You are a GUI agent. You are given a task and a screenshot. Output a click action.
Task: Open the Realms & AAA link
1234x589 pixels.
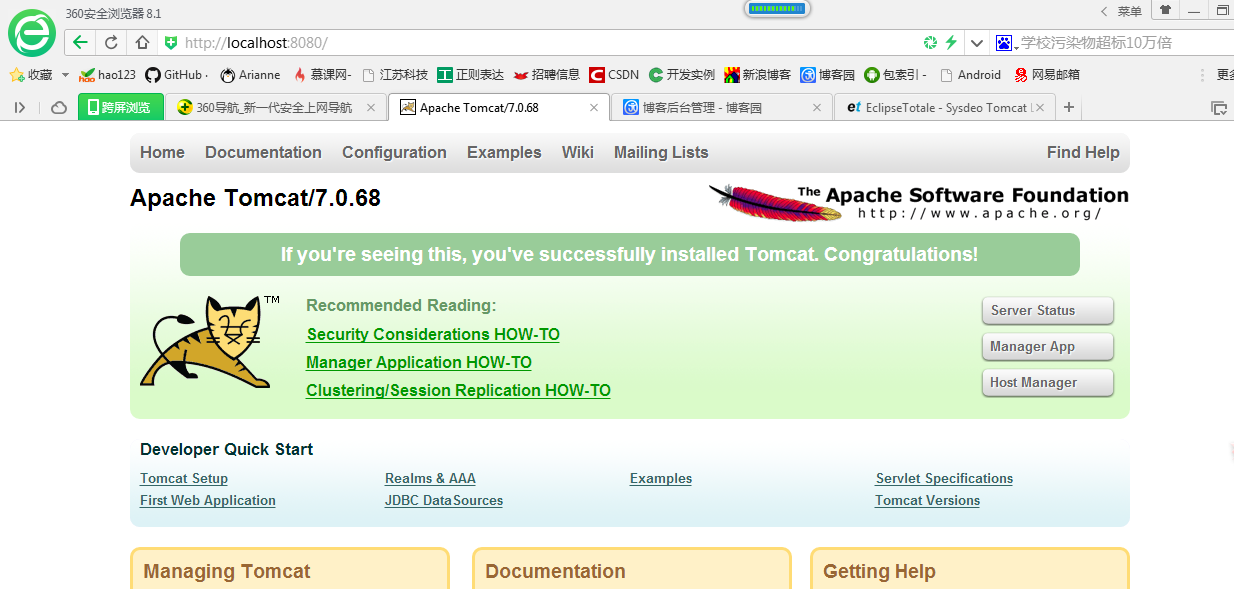[430, 478]
